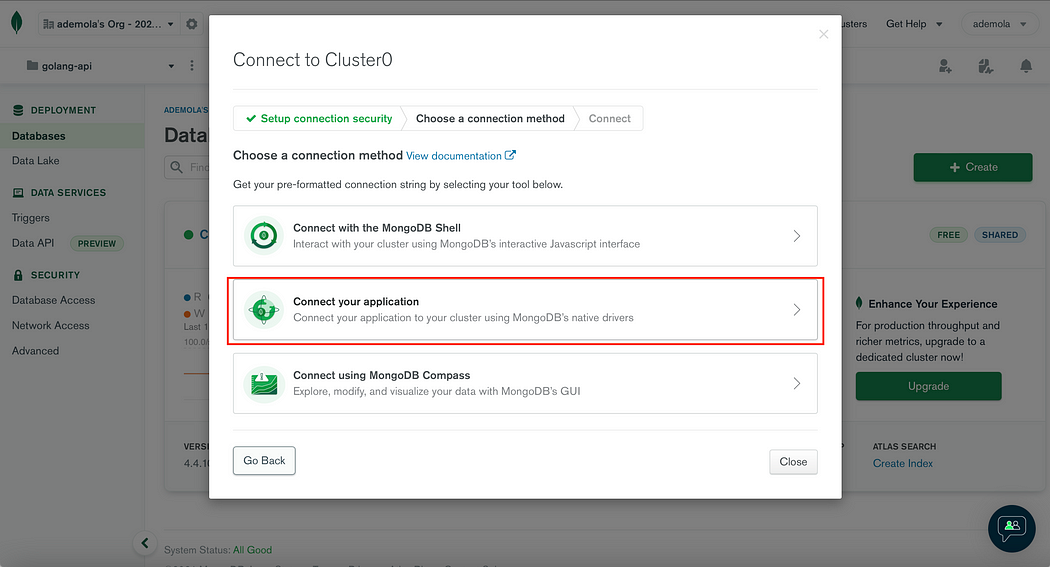The width and height of the screenshot is (1050, 567).
Task: Click chevron on MongoDB Shell option
Action: point(796,236)
